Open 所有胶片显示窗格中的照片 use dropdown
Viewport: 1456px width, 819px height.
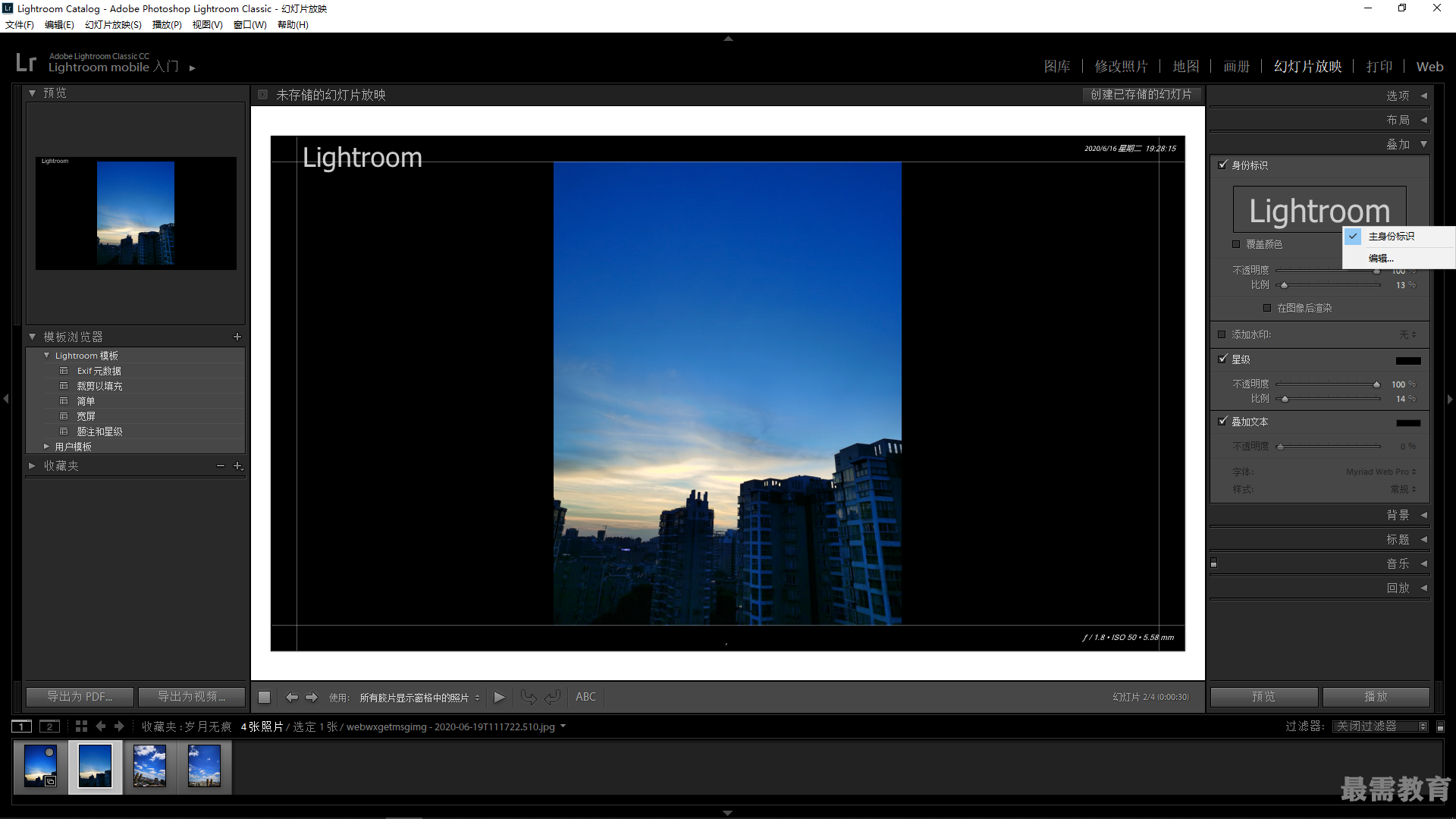[419, 698]
